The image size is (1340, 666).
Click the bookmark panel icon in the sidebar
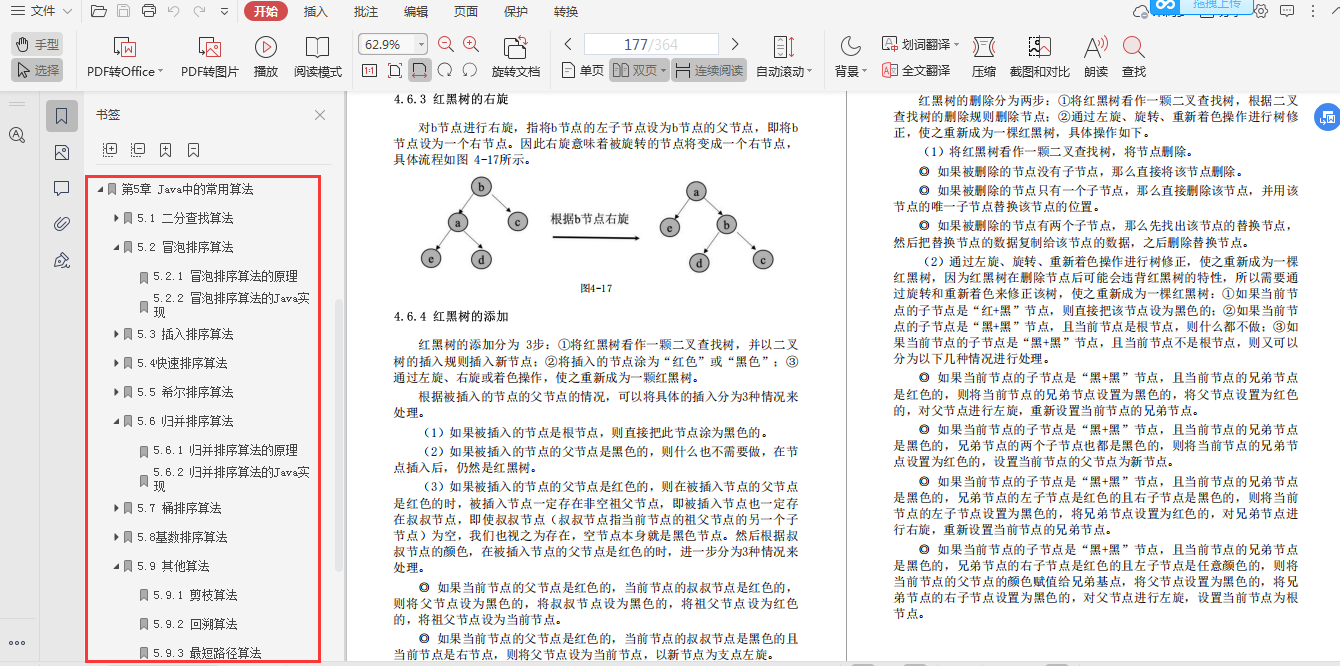pyautogui.click(x=62, y=116)
